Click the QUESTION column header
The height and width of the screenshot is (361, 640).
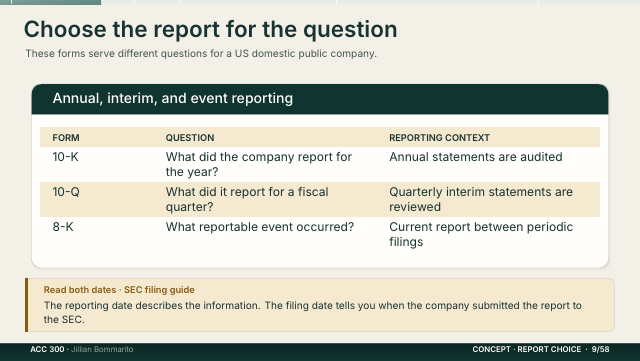click(190, 138)
